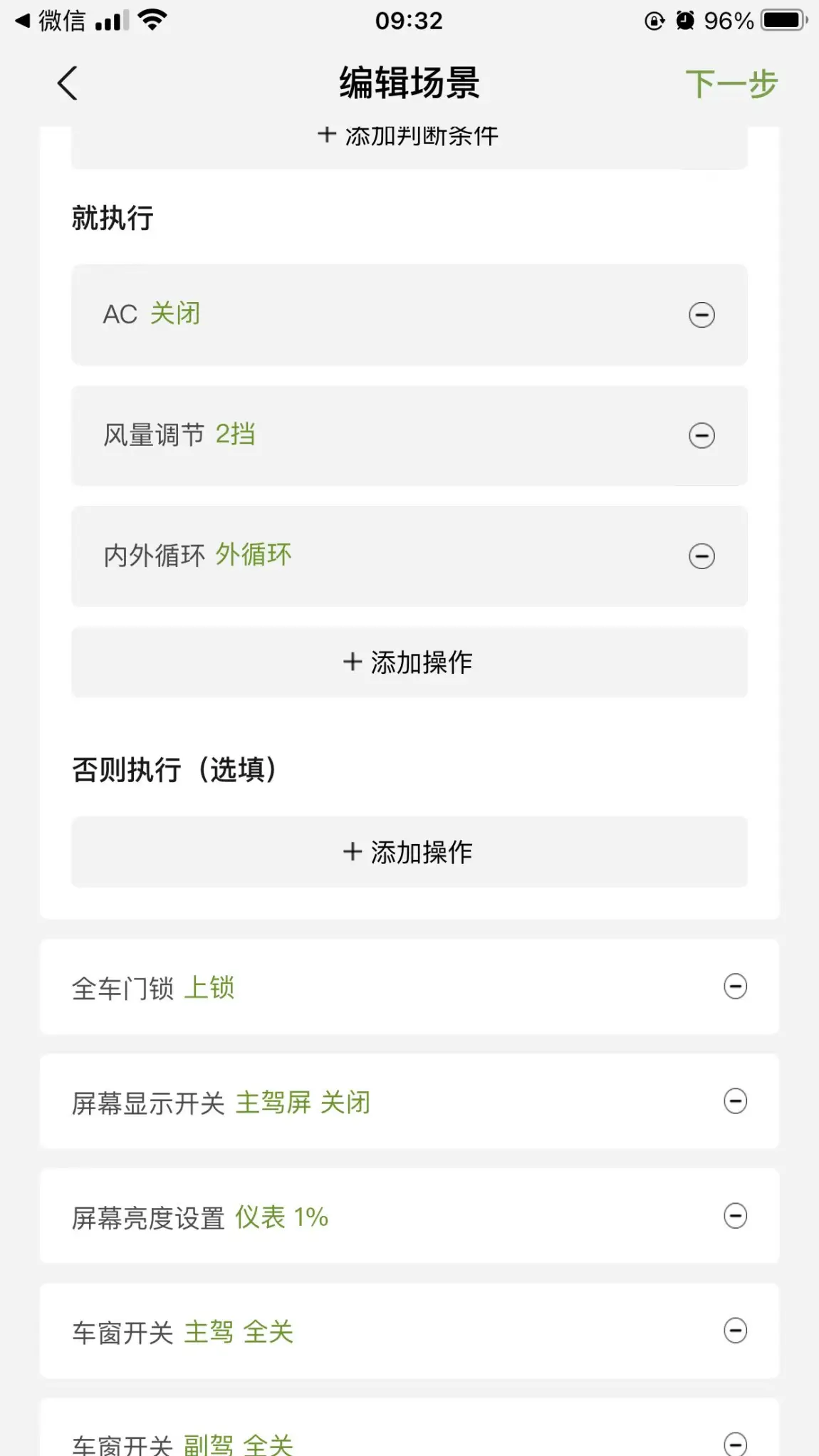The image size is (819, 1456).
Task: Delete the 屏幕显示开关 主驾屏 action
Action: pos(735,1101)
